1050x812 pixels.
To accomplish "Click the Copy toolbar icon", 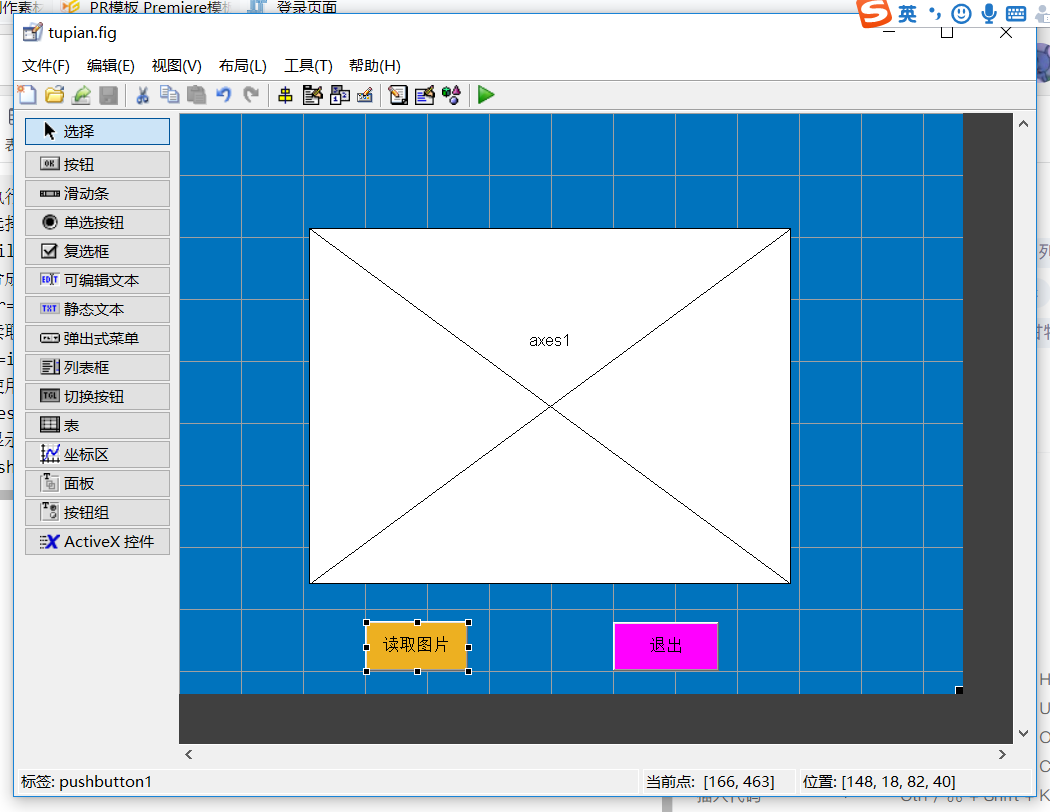I will click(169, 95).
